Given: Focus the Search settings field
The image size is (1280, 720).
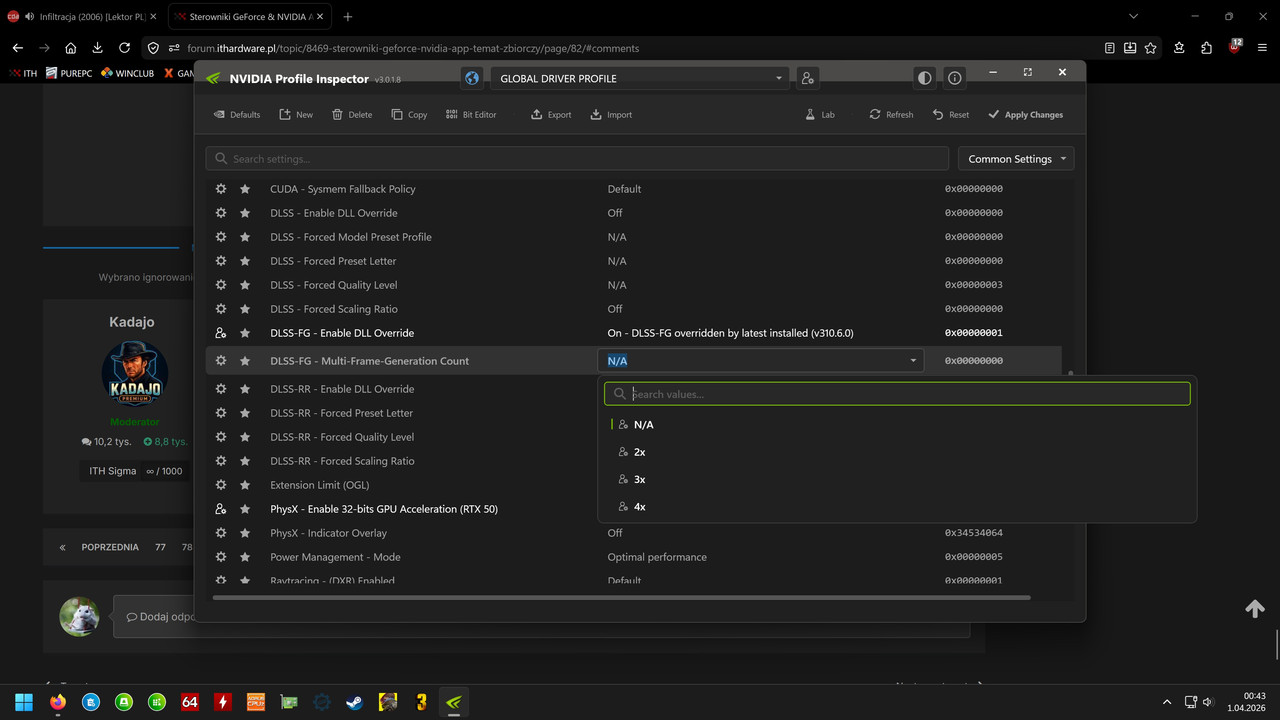Looking at the screenshot, I should point(577,159).
